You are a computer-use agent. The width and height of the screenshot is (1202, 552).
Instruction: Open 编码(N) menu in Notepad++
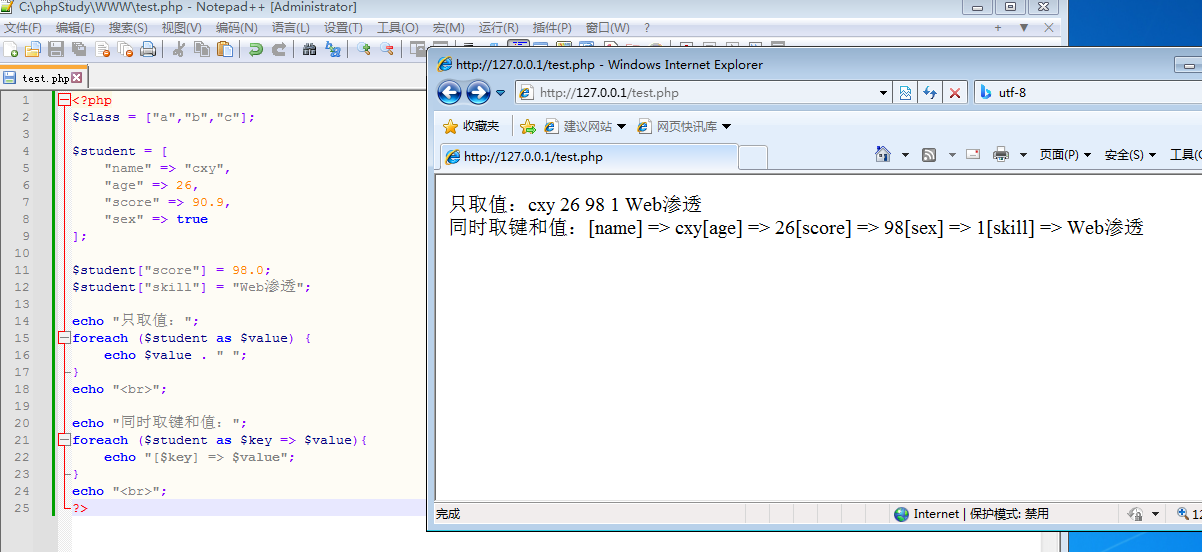coord(236,28)
